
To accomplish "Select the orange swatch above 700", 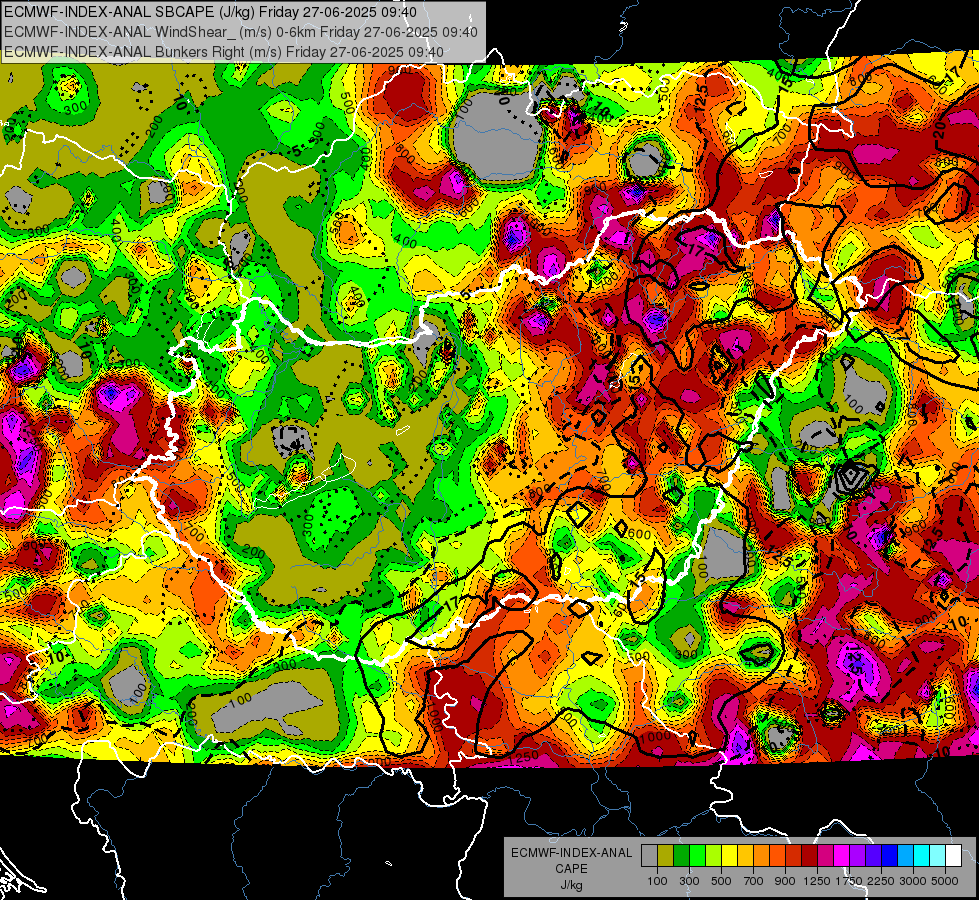I will pyautogui.click(x=762, y=855).
